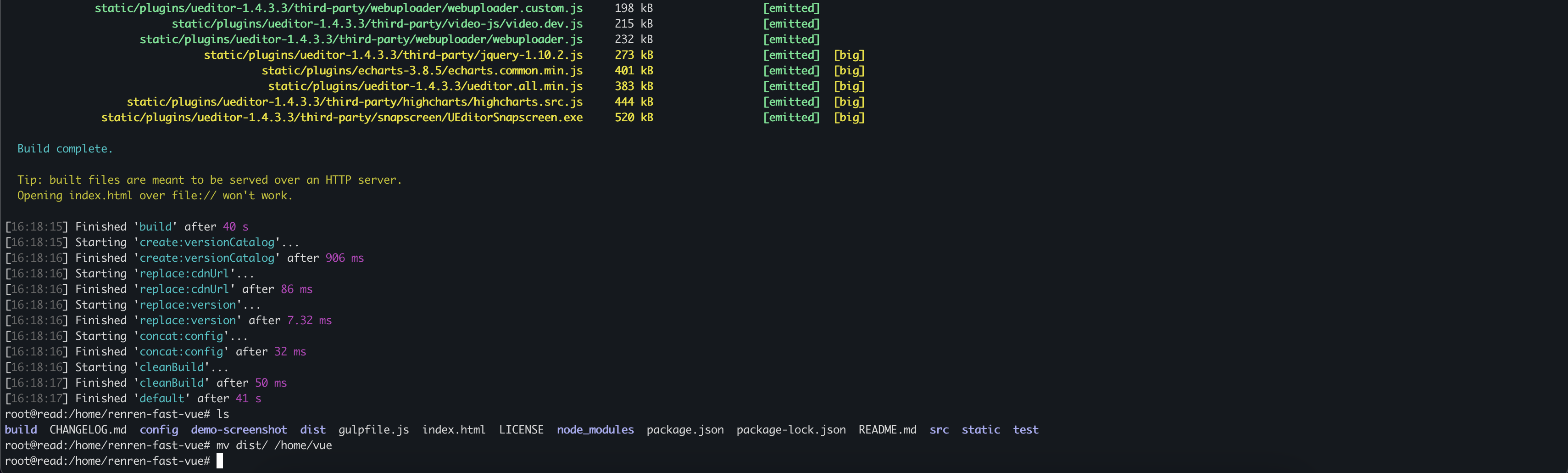Click the 906 ms duration value
The height and width of the screenshot is (473, 1568).
click(x=345, y=258)
